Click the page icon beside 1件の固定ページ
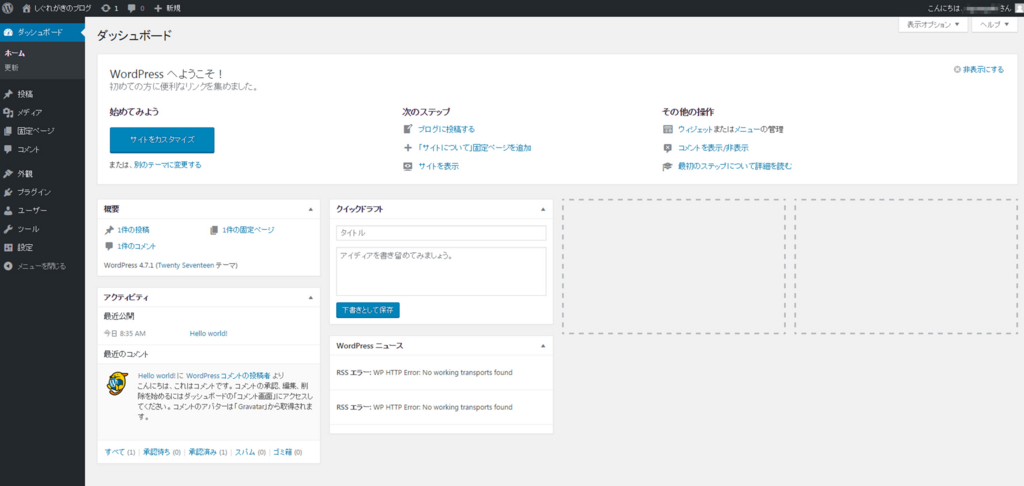 pos(214,230)
